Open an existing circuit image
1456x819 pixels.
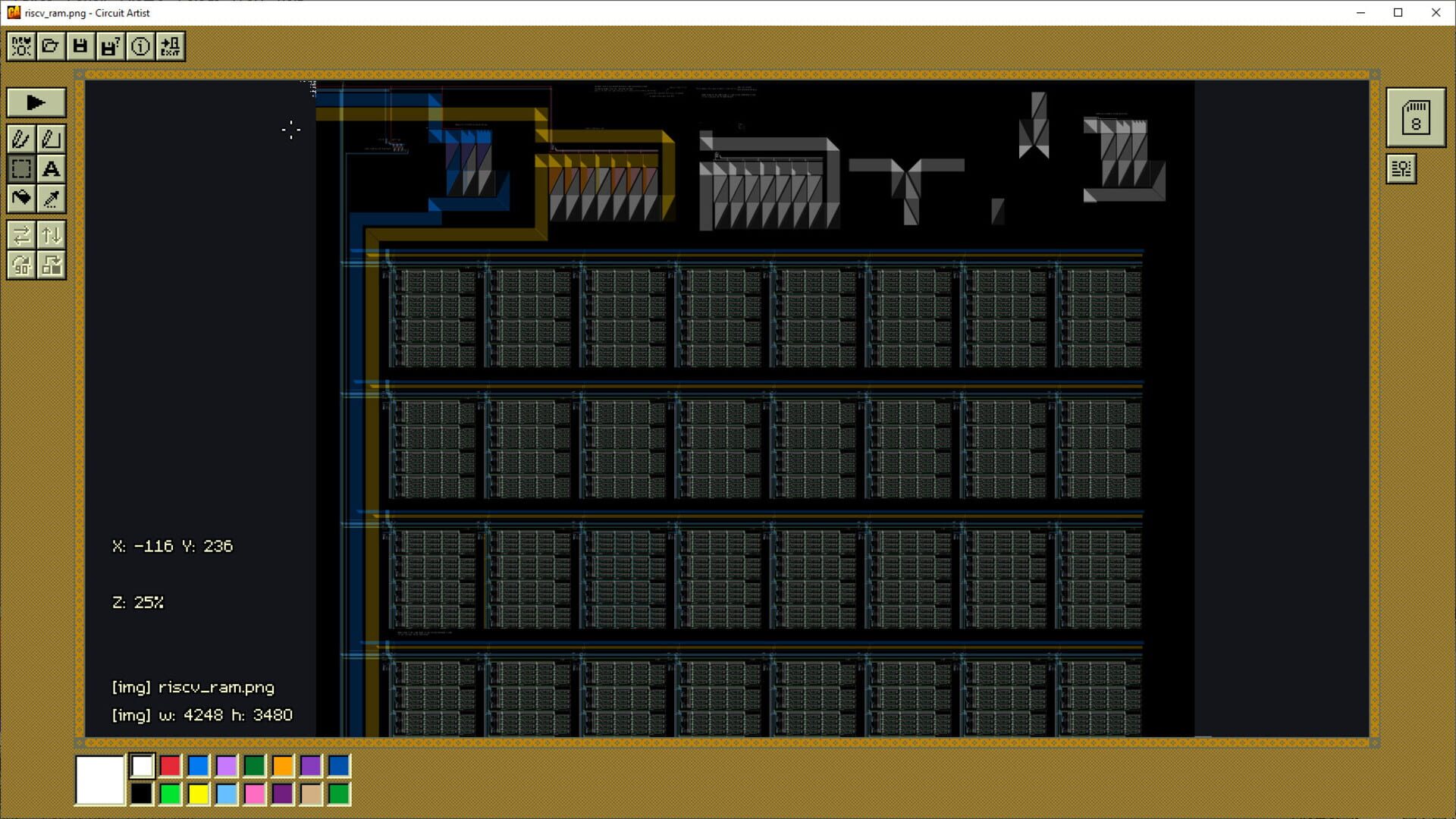50,46
